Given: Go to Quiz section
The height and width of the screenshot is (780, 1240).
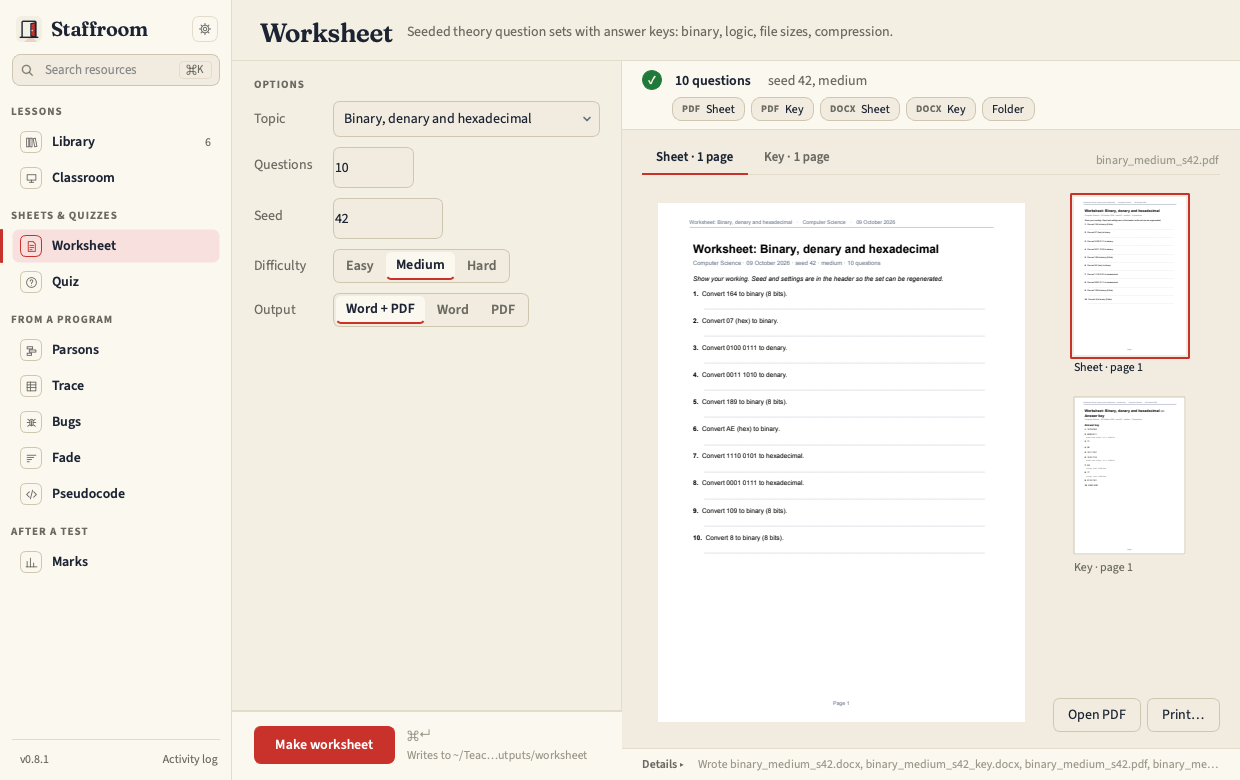Looking at the screenshot, I should point(116,282).
